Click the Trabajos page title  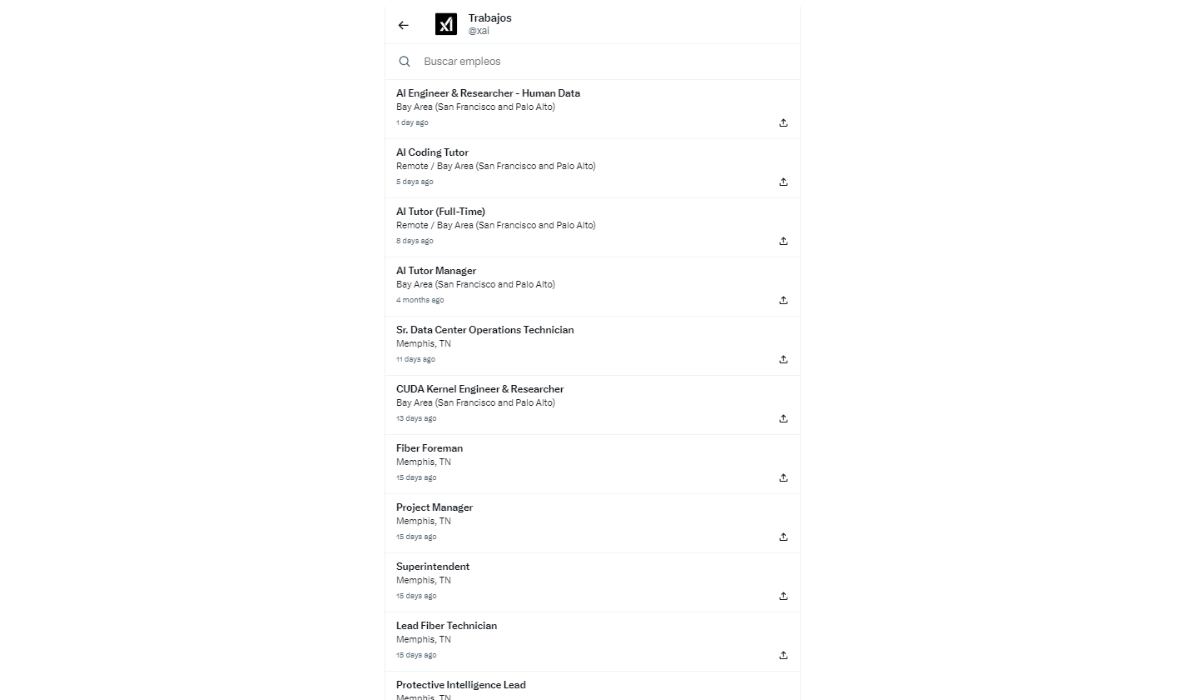point(489,18)
